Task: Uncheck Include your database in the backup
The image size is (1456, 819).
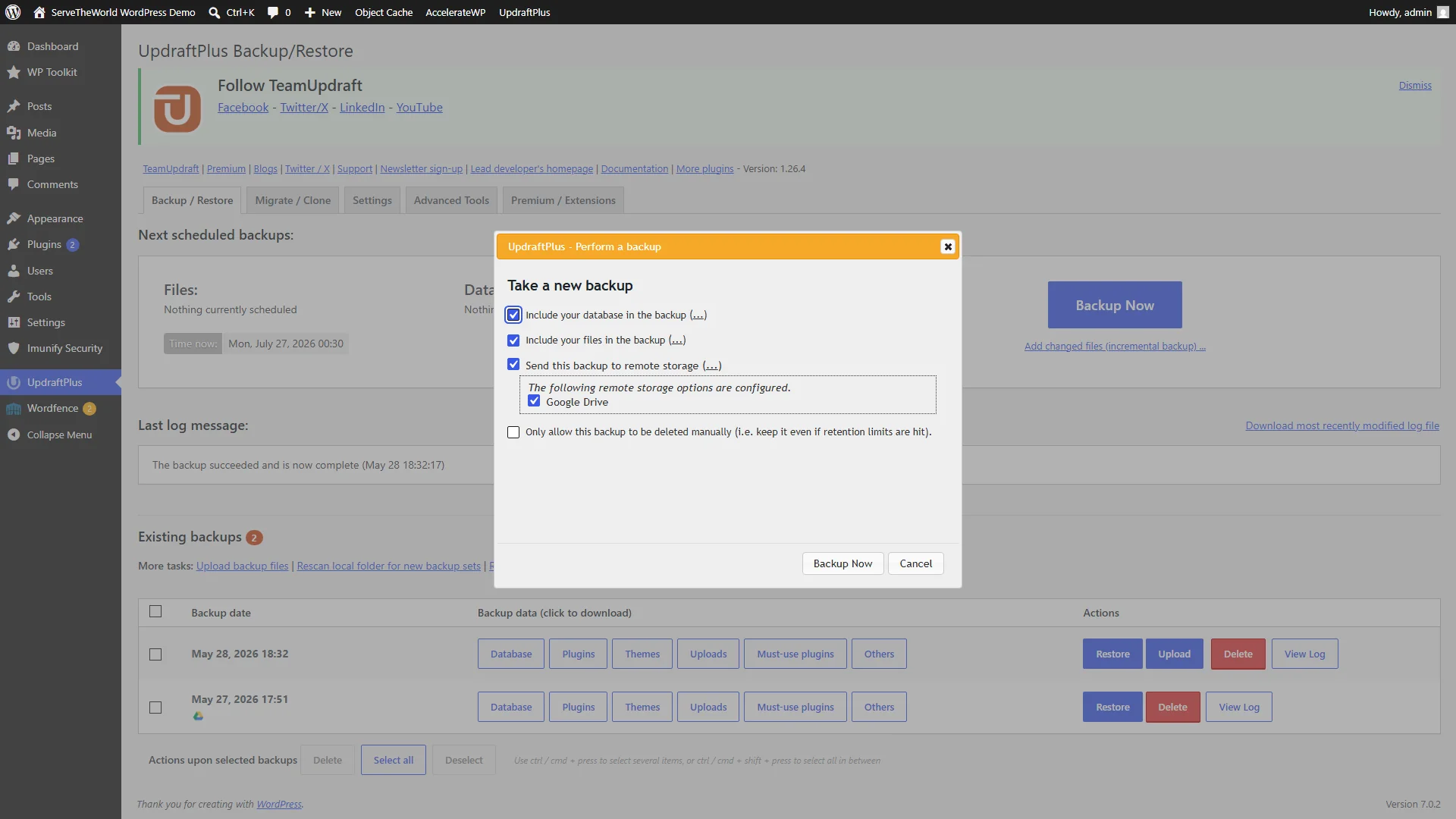Action: tap(513, 315)
